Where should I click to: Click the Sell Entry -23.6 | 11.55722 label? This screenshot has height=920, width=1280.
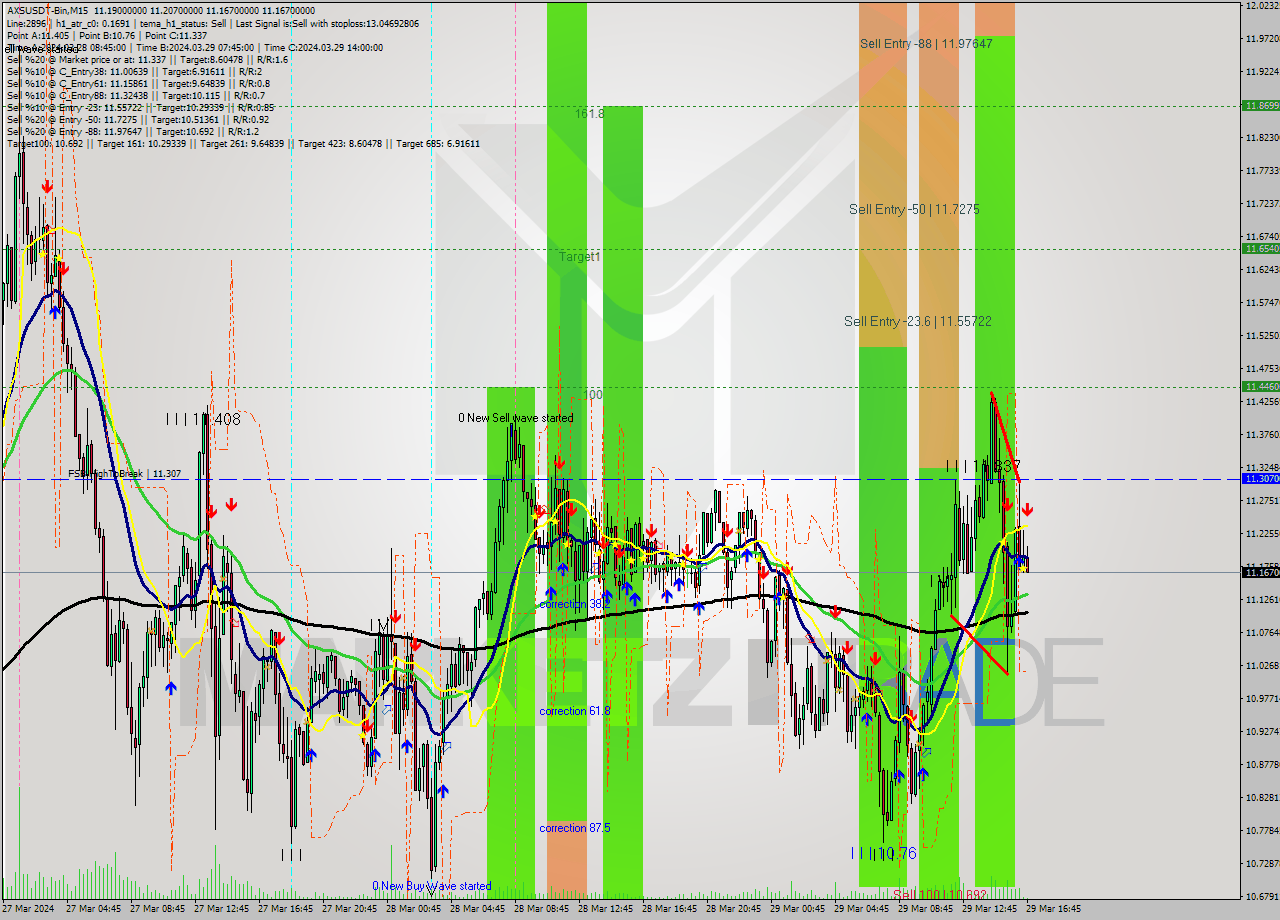918,321
